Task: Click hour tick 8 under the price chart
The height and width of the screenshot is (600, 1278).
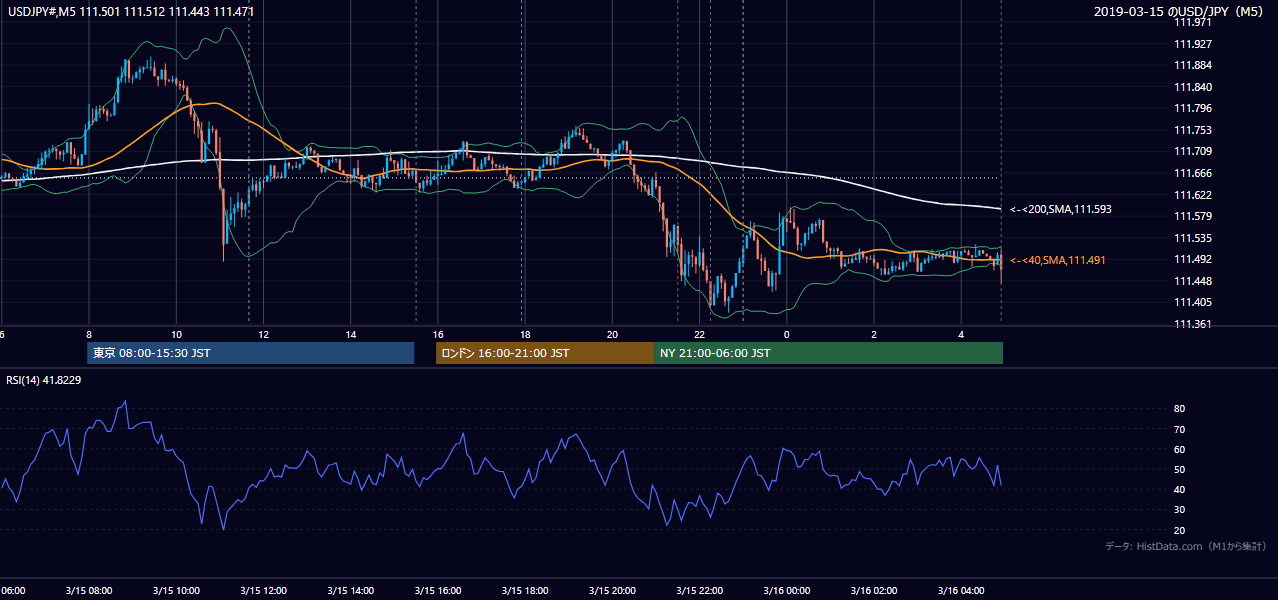Action: [89, 334]
